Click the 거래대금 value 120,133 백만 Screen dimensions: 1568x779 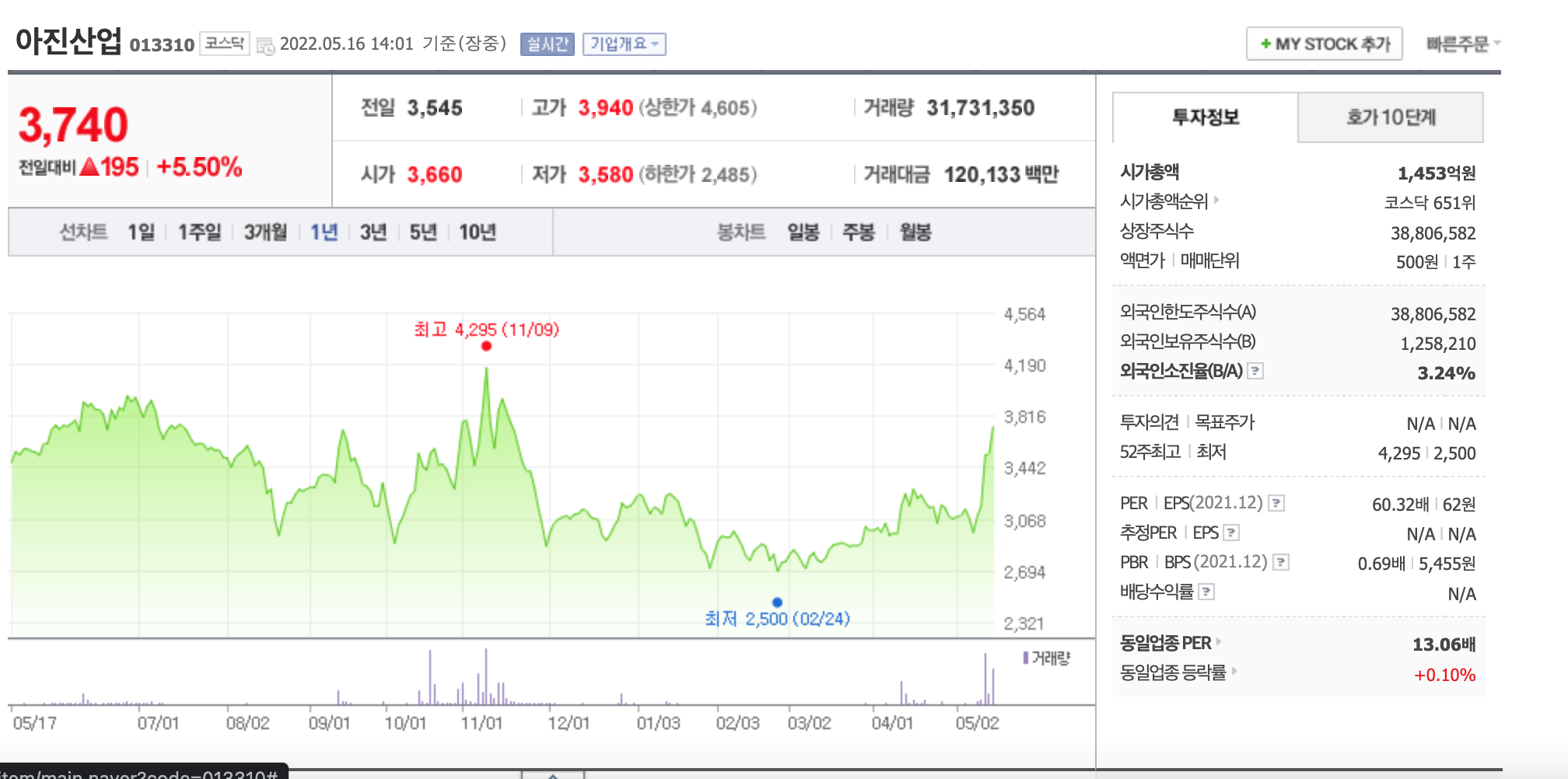point(1002,175)
